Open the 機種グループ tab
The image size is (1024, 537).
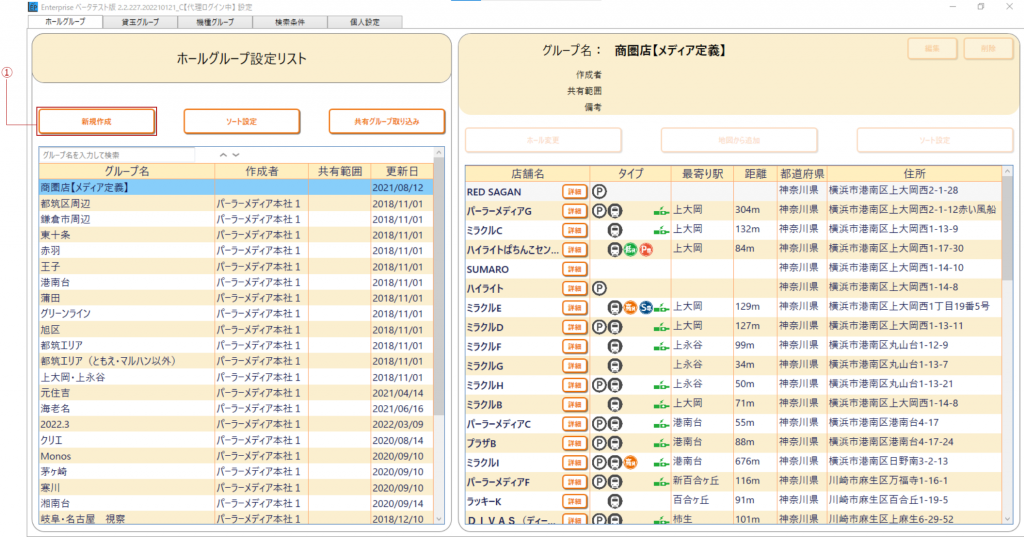215,22
